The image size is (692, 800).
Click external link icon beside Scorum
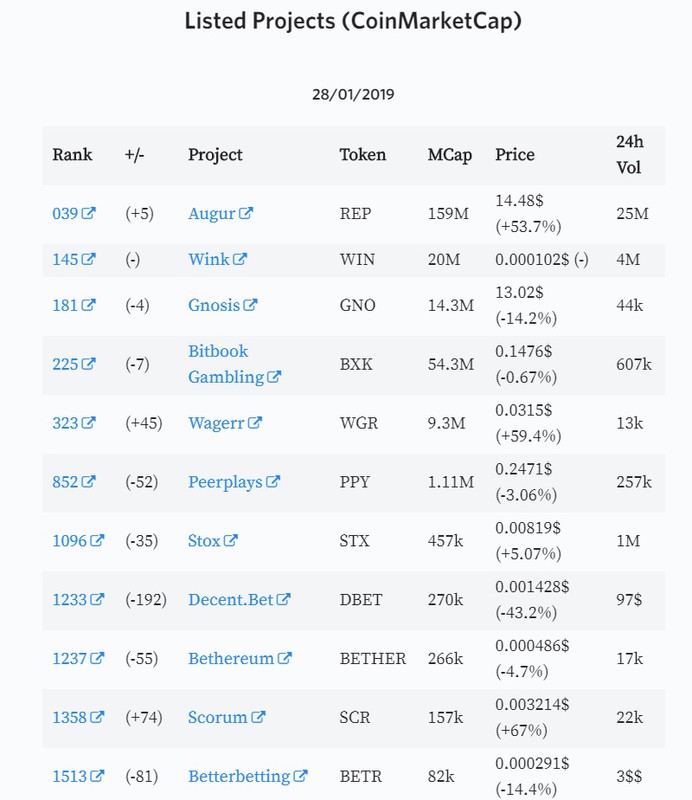coord(258,717)
